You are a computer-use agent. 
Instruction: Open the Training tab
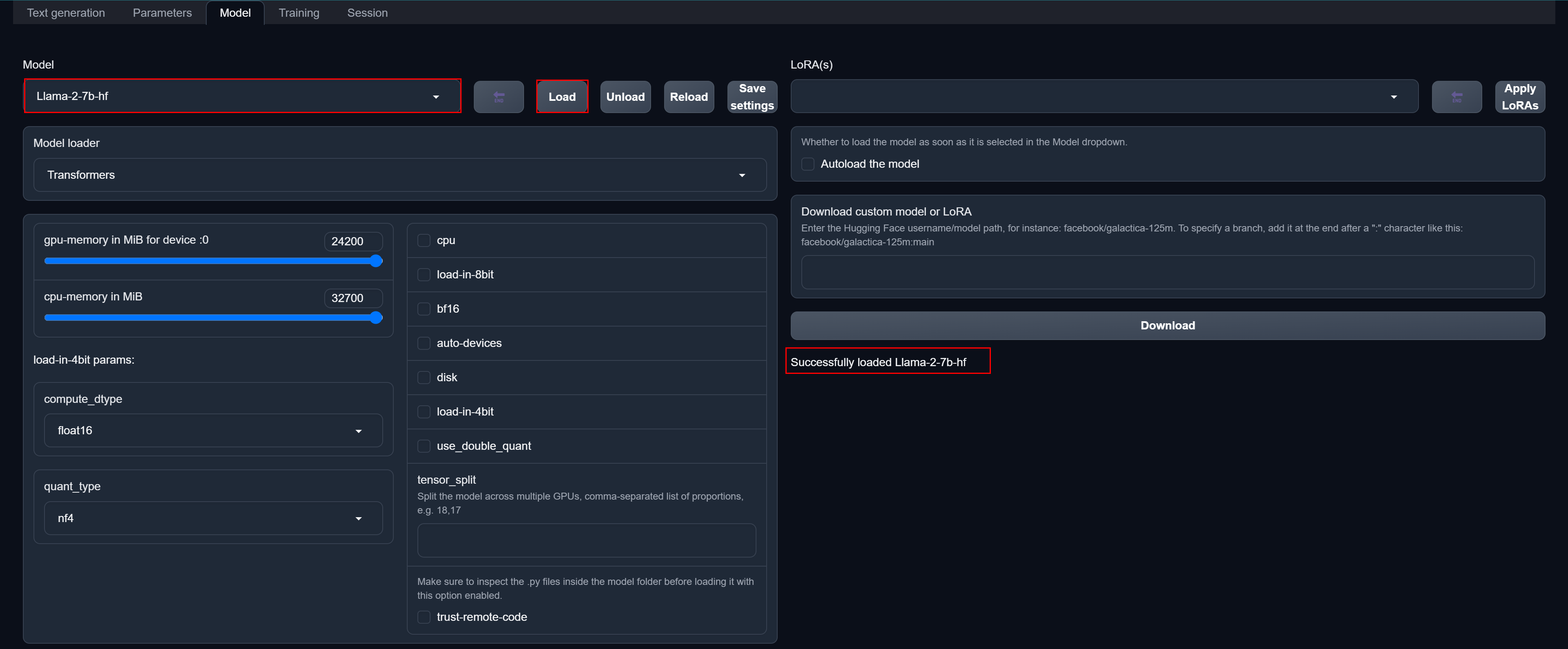[298, 13]
